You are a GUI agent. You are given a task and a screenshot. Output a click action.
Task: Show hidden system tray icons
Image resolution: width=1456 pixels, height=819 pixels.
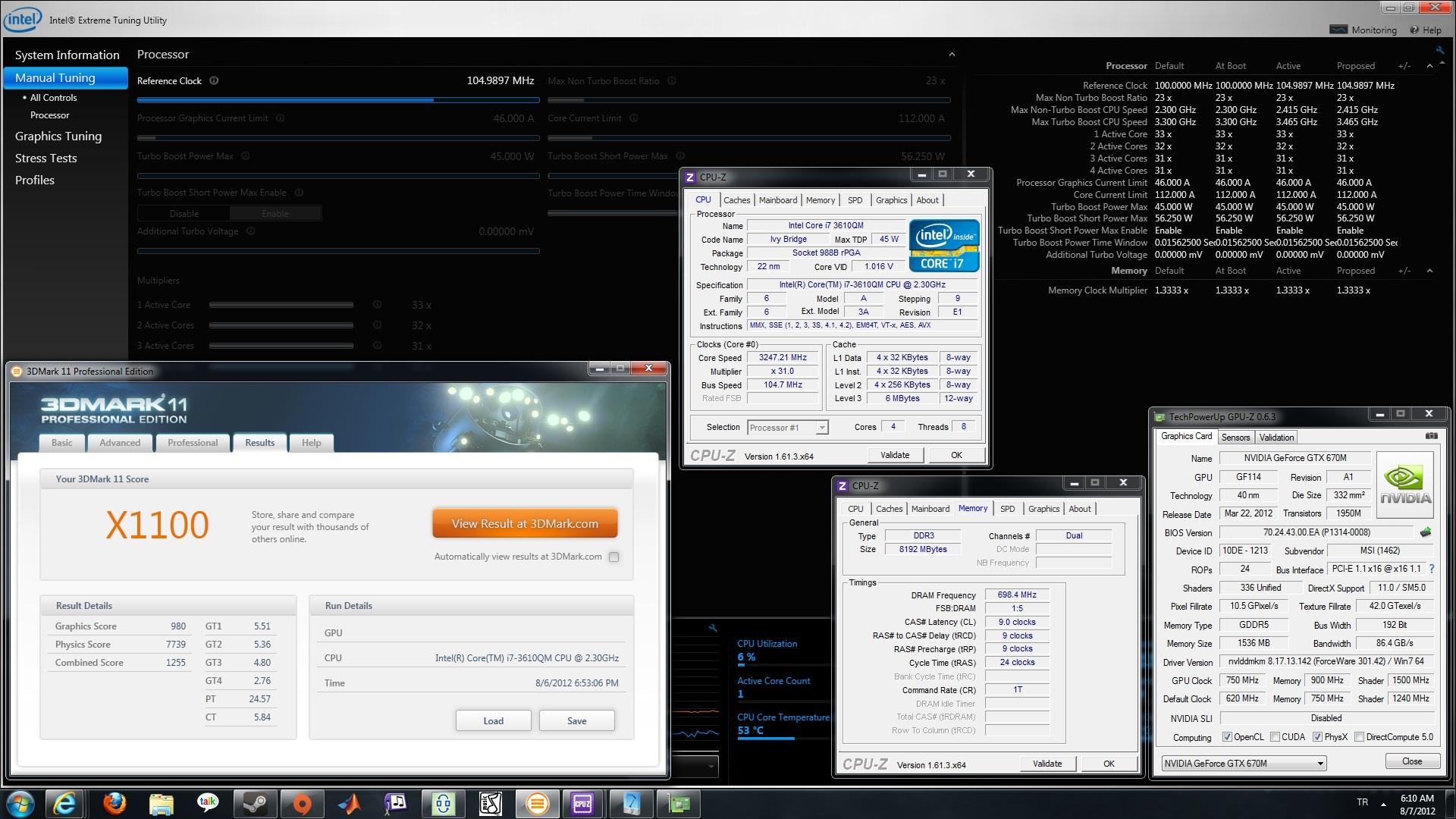pyautogui.click(x=1383, y=804)
